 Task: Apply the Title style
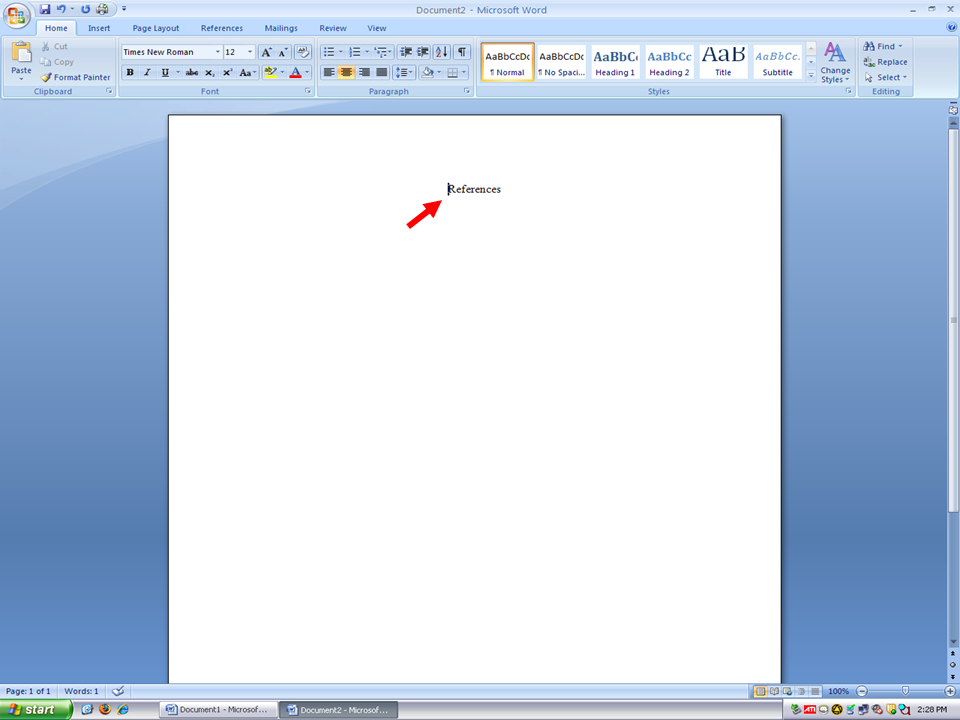[723, 62]
